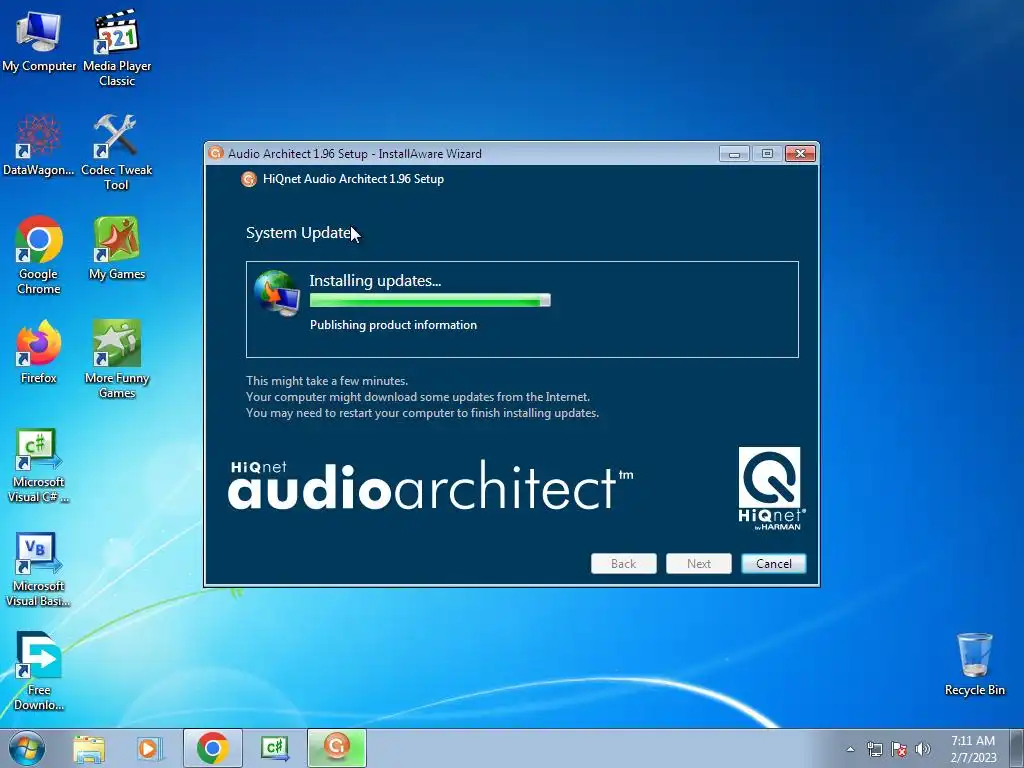Click the setup window title bar icon
1024x768 pixels.
click(216, 153)
